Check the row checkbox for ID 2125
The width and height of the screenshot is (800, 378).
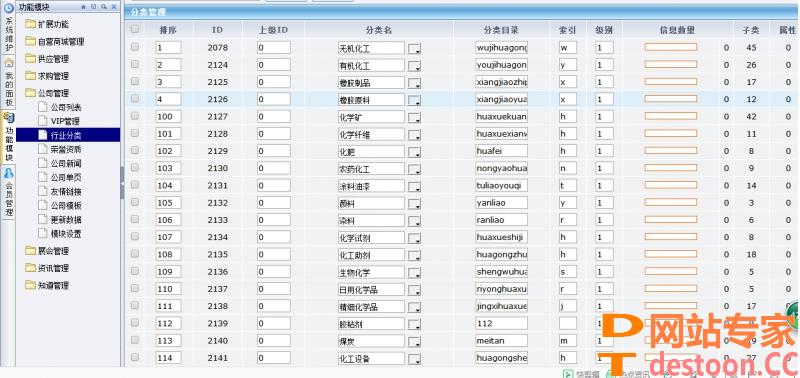pyautogui.click(x=135, y=82)
